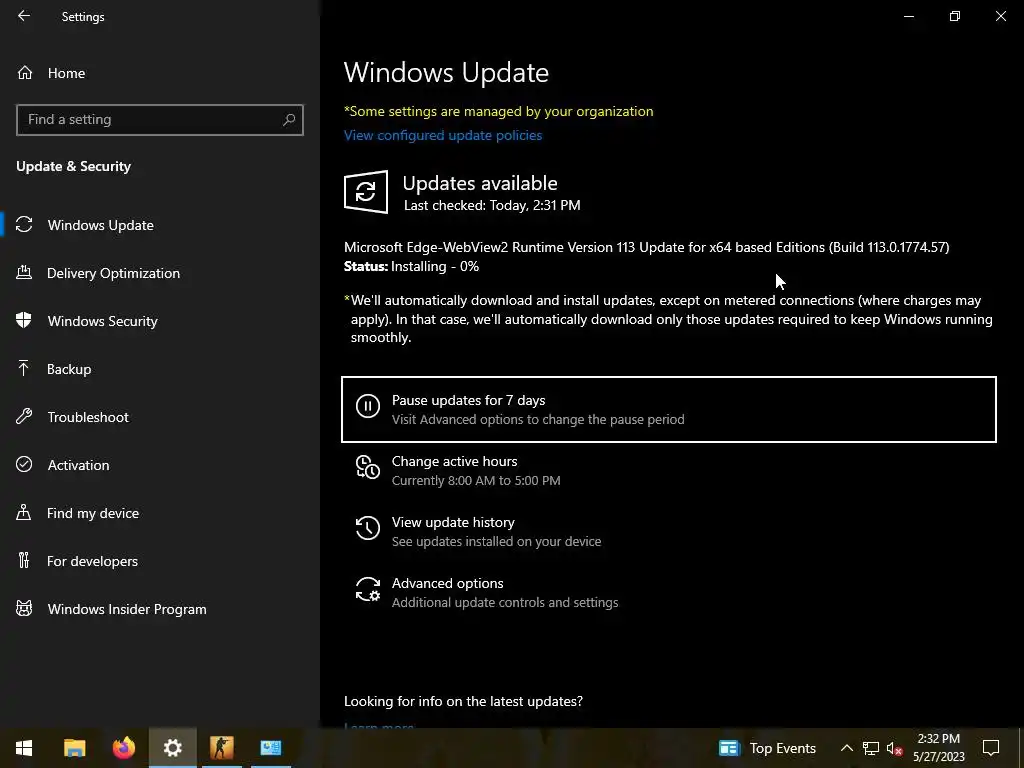Open the Action Center notifications icon
Screen dimensions: 1024x768
[x=991, y=748]
